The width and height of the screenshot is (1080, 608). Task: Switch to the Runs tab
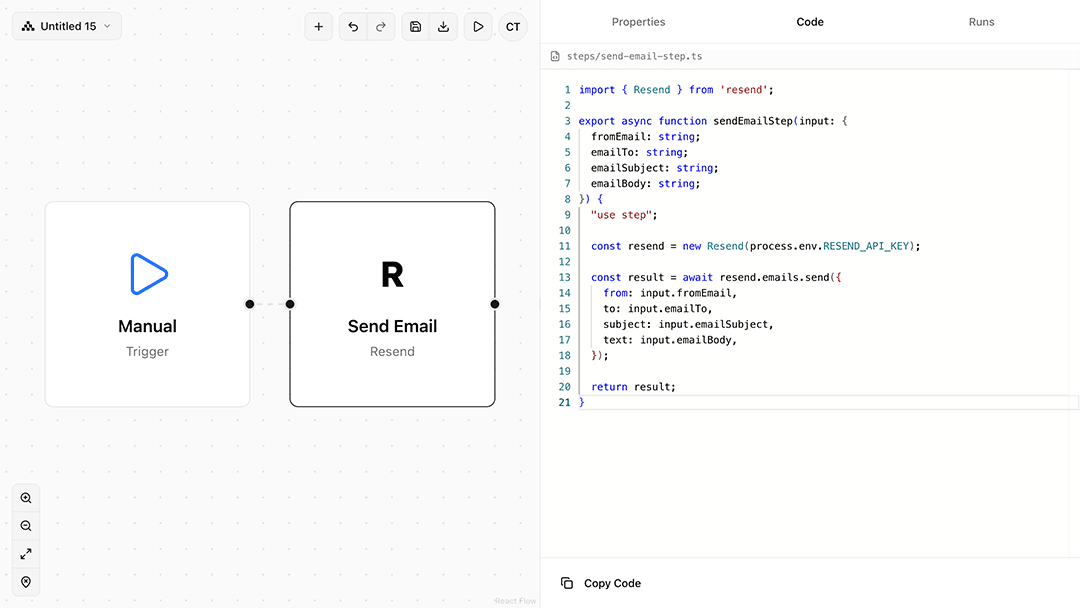click(981, 22)
